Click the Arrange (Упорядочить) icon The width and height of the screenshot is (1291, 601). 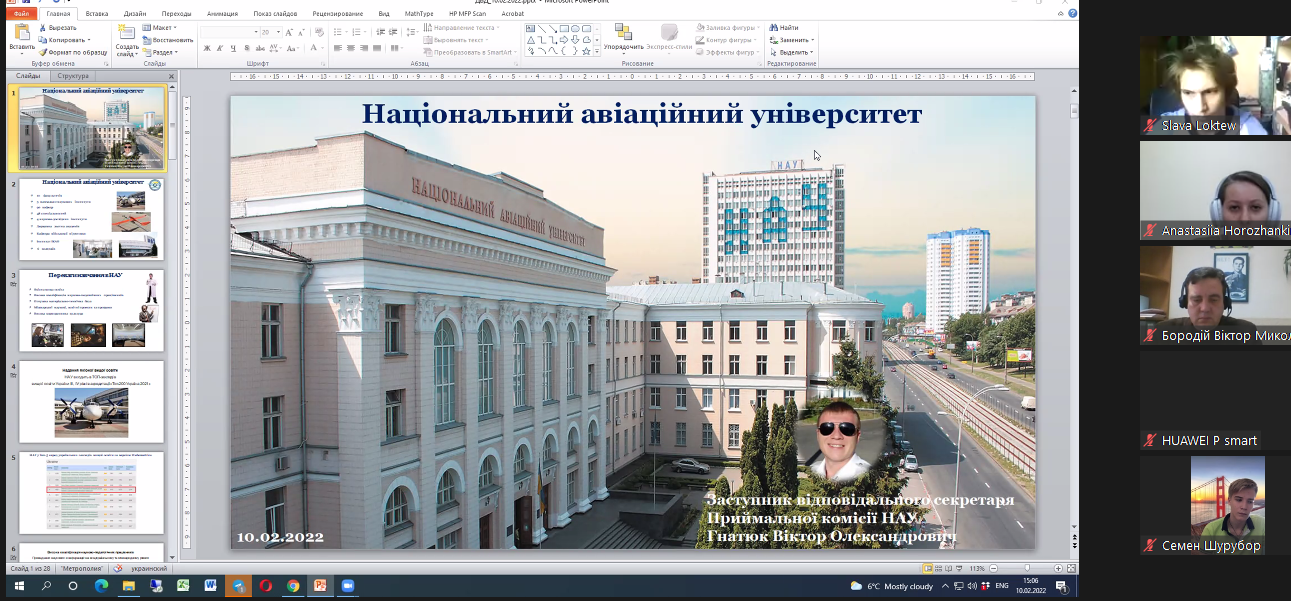(x=623, y=34)
